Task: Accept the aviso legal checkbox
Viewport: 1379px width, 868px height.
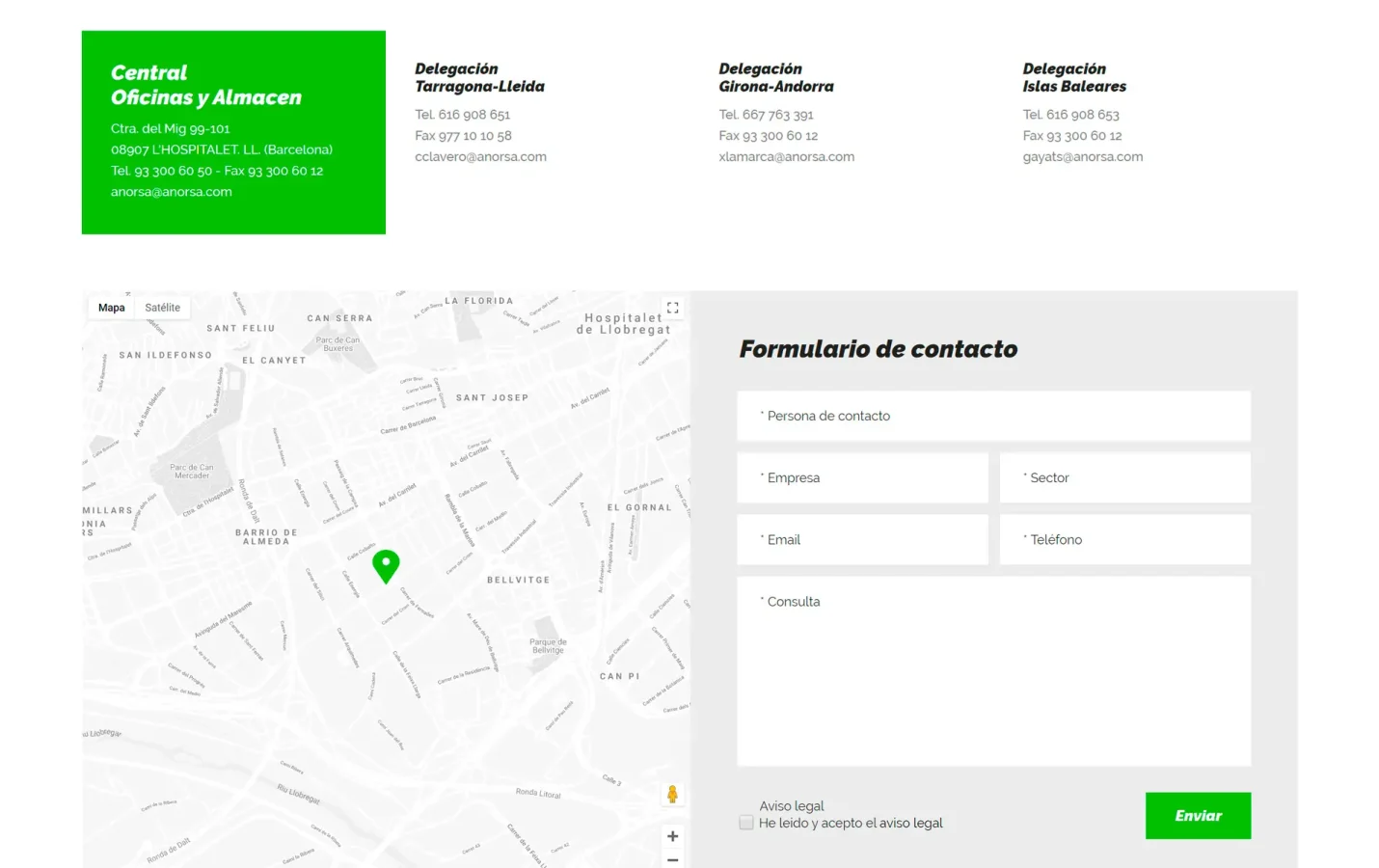Action: (x=746, y=823)
